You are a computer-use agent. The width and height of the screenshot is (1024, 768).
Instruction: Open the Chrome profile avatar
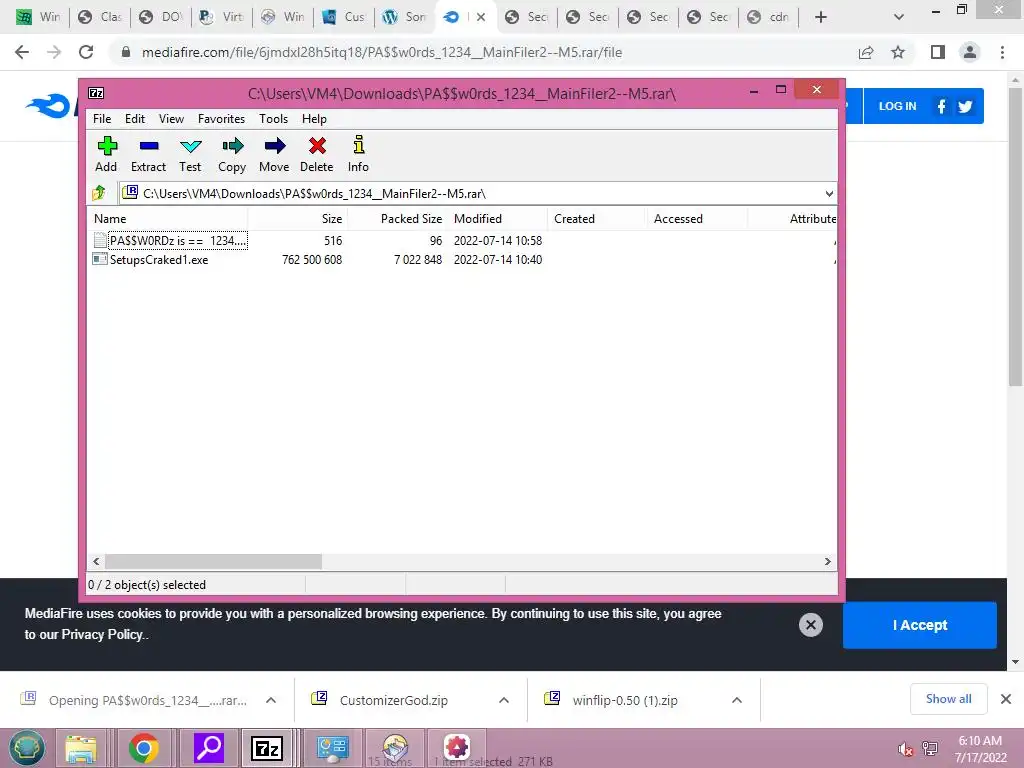970,52
